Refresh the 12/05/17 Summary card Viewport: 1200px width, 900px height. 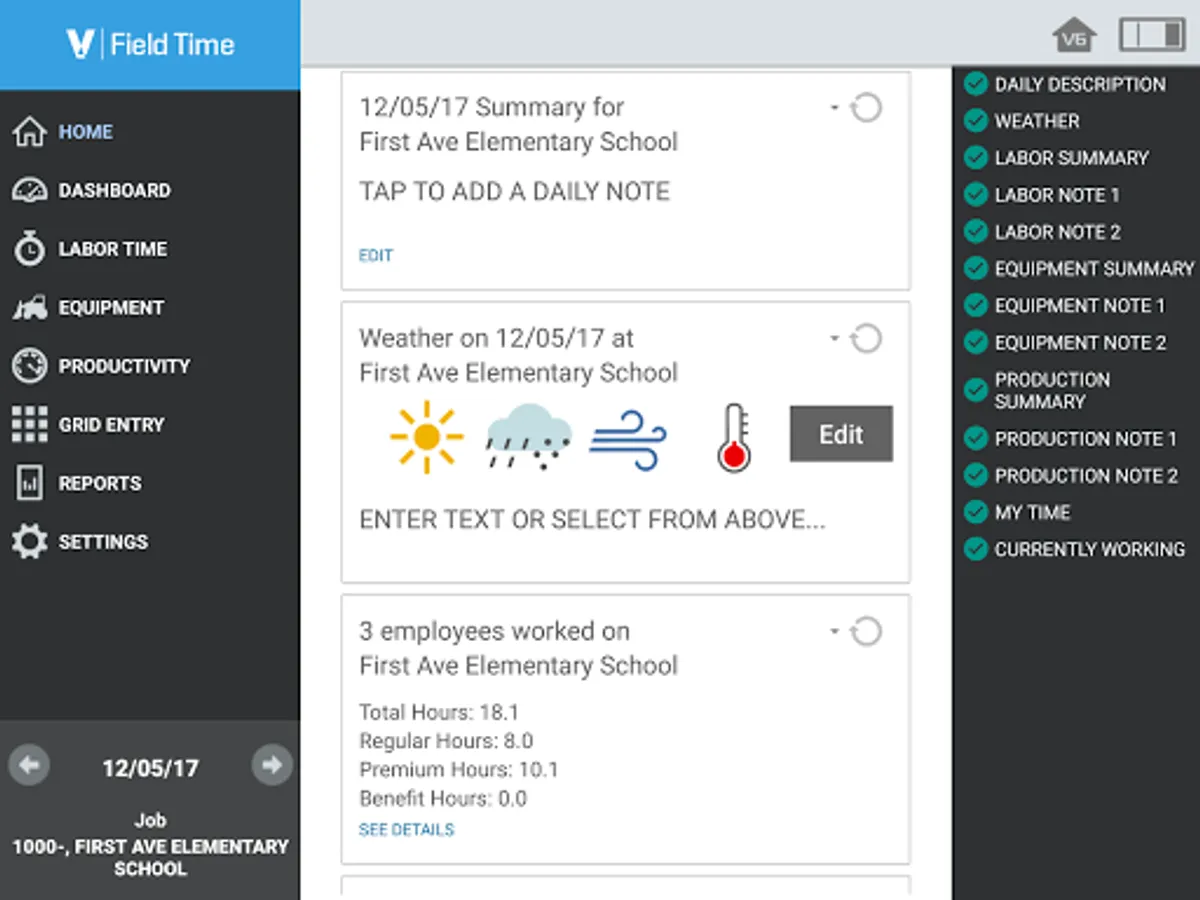866,108
